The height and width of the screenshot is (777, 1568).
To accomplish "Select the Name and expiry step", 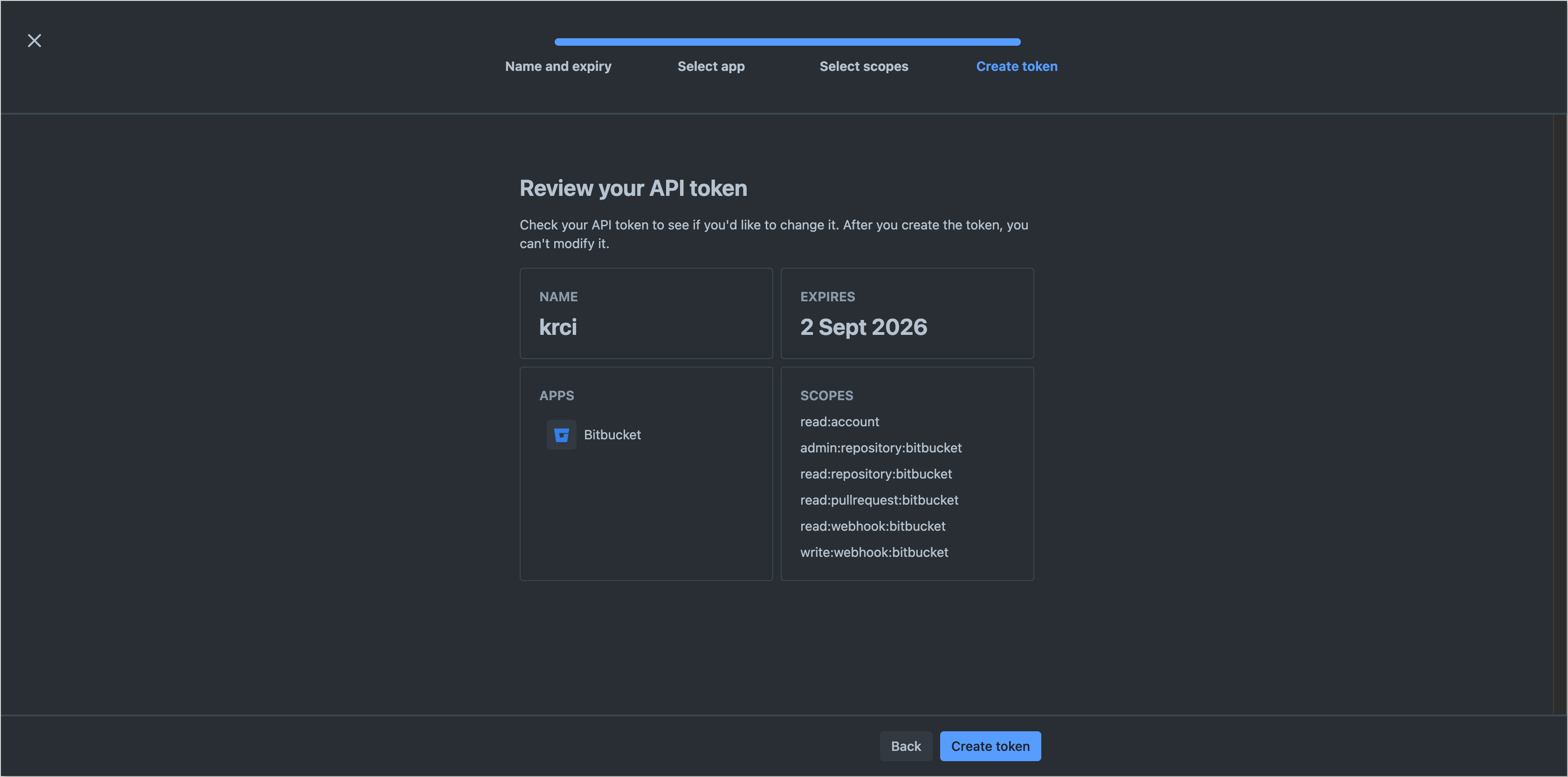I will (x=557, y=66).
